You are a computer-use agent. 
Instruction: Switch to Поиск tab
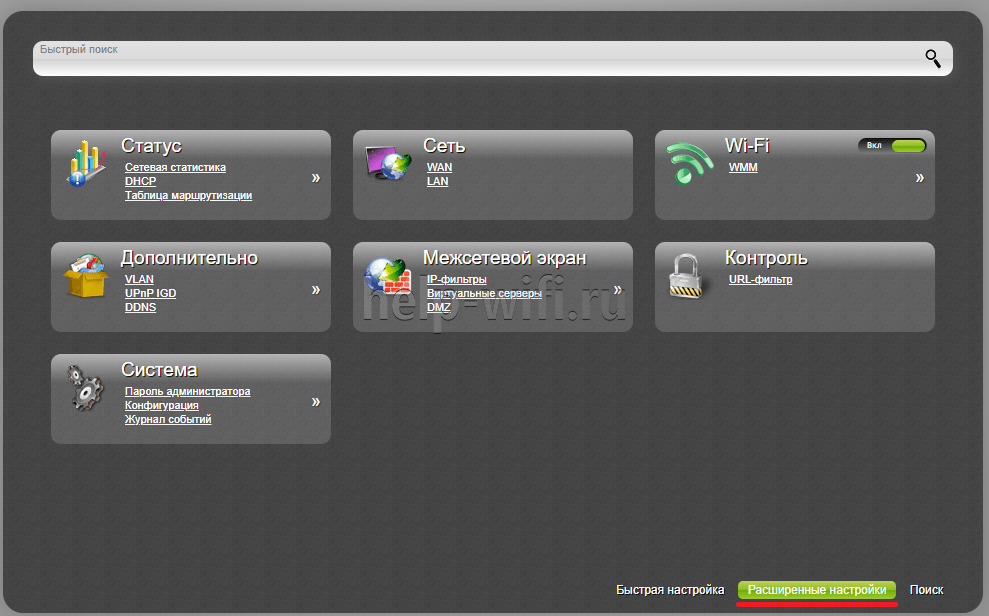coord(927,590)
